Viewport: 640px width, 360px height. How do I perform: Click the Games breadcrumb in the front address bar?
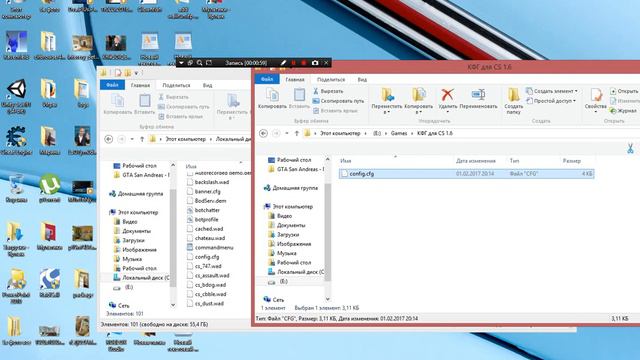click(x=399, y=133)
